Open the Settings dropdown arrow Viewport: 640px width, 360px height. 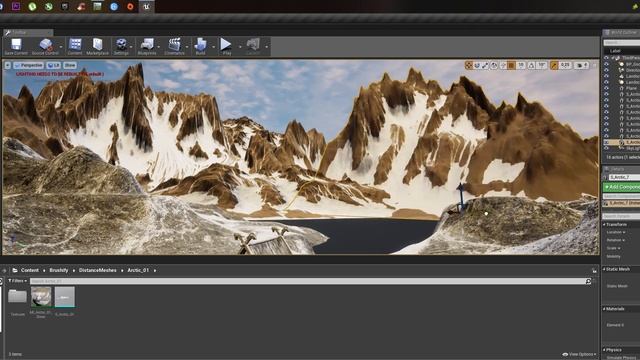click(x=131, y=47)
